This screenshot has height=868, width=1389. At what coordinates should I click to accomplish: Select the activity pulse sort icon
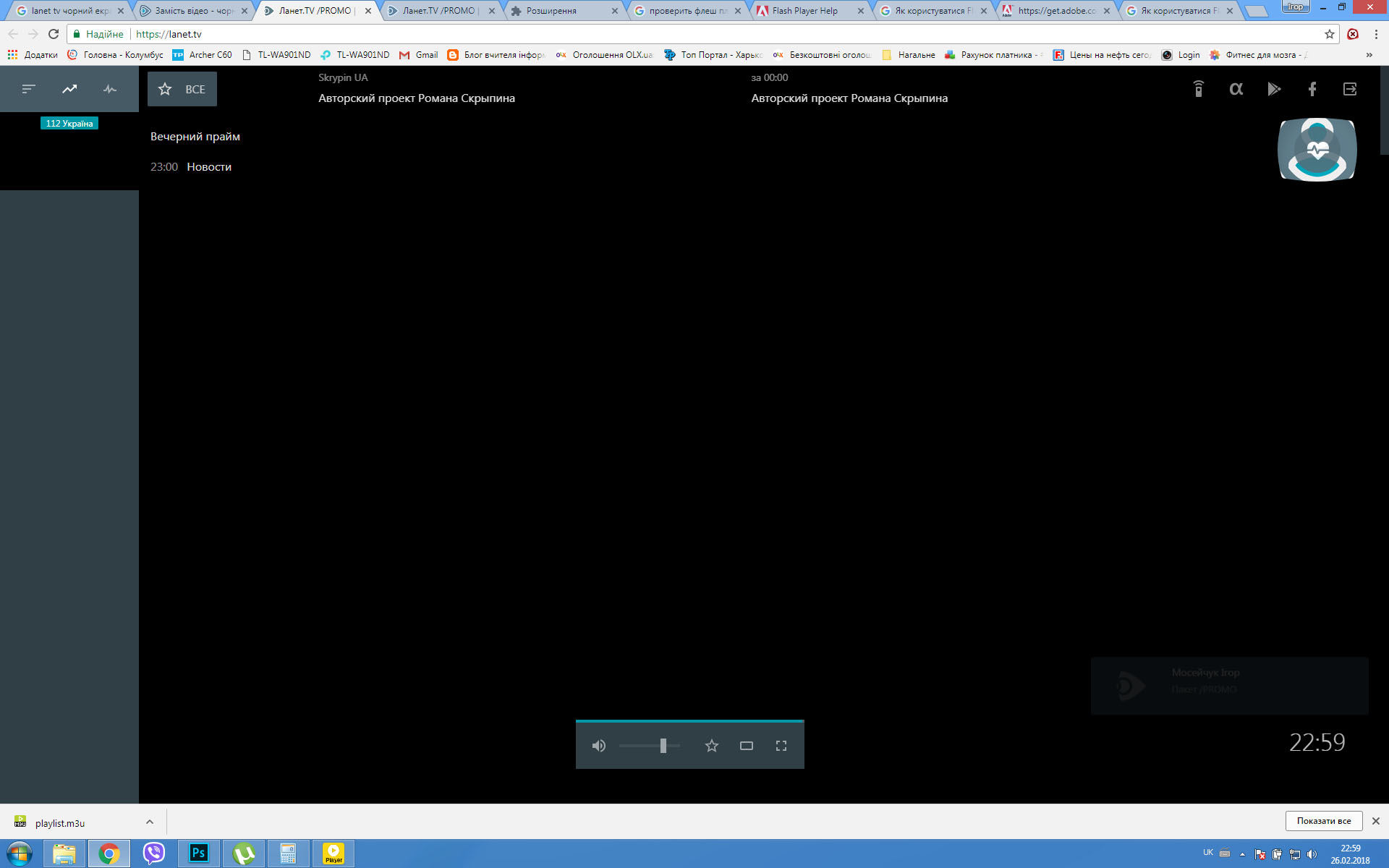(x=110, y=89)
